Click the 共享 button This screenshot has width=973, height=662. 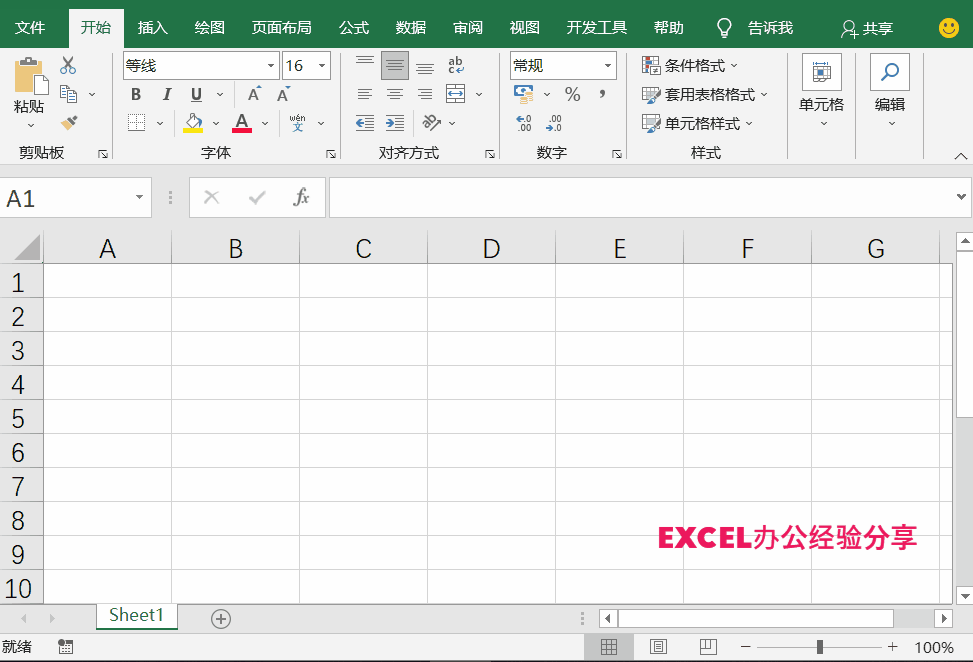[x=866, y=27]
